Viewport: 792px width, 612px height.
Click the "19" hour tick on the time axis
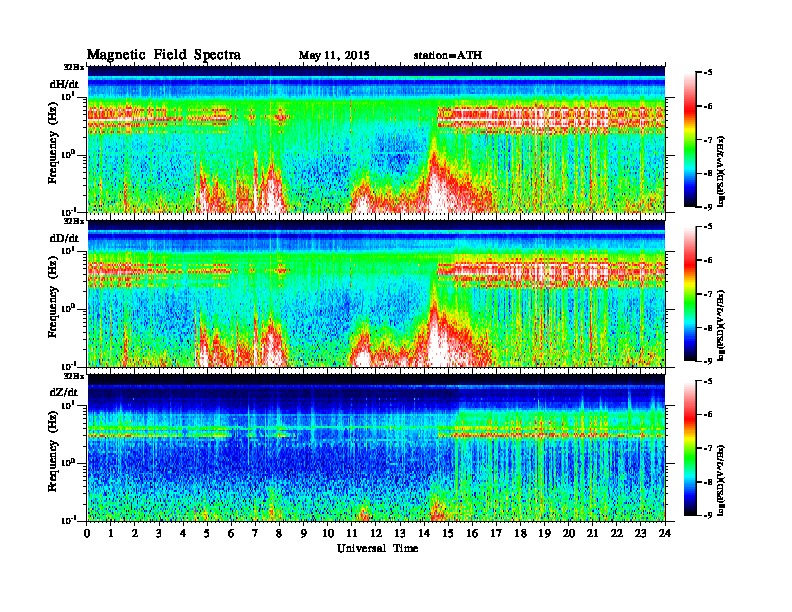pyautogui.click(x=544, y=534)
